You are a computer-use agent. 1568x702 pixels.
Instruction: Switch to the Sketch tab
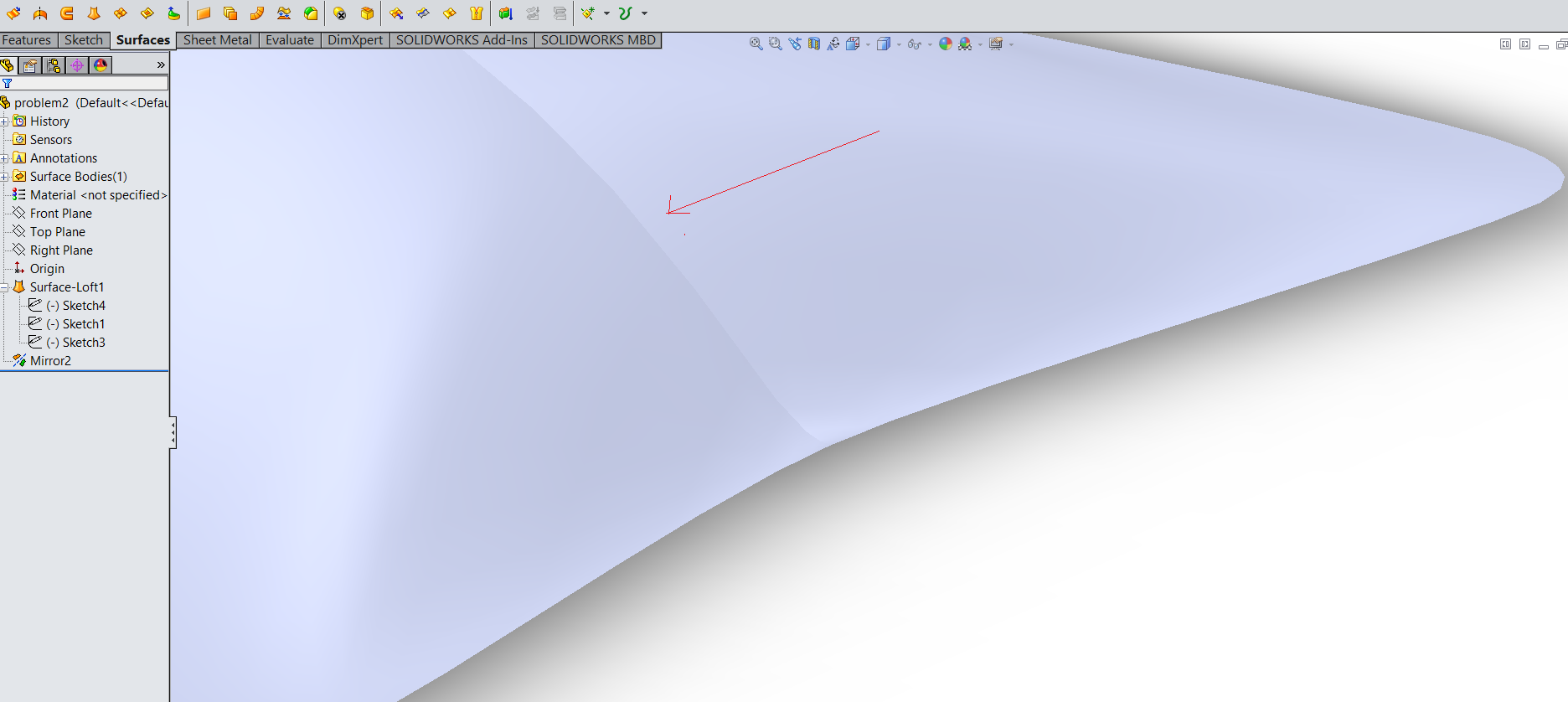pos(84,40)
